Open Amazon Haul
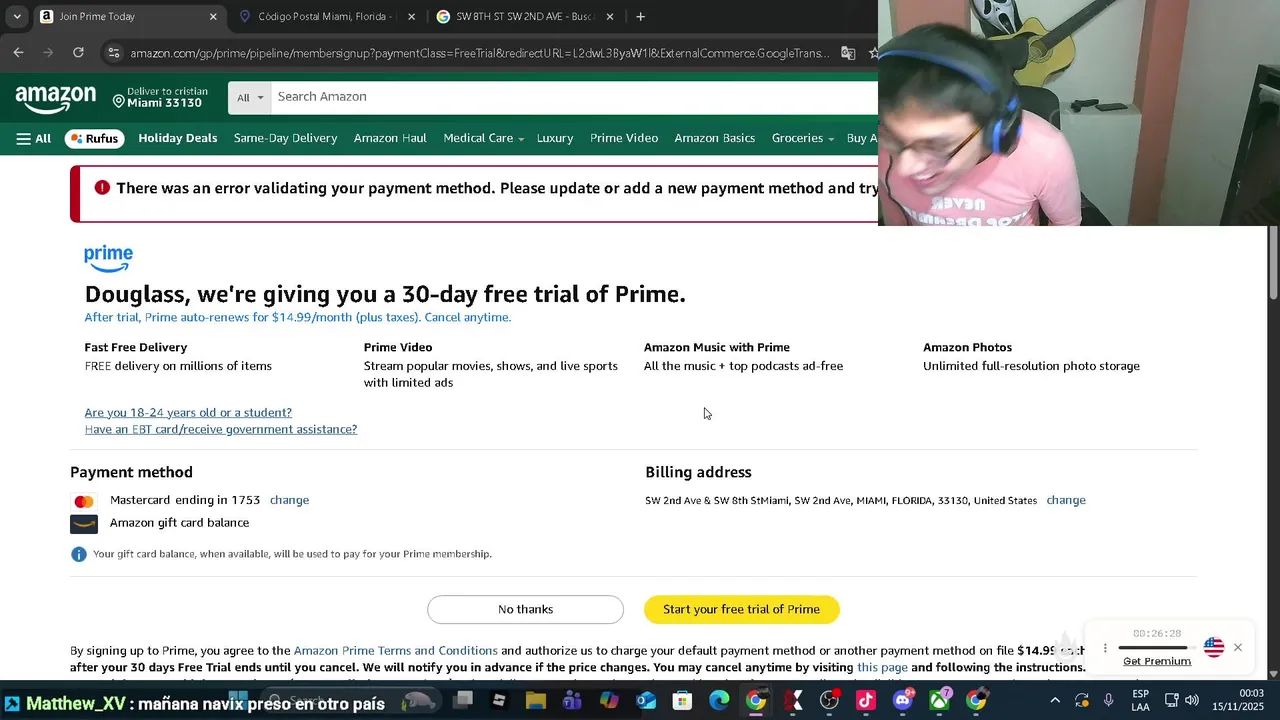 click(390, 138)
